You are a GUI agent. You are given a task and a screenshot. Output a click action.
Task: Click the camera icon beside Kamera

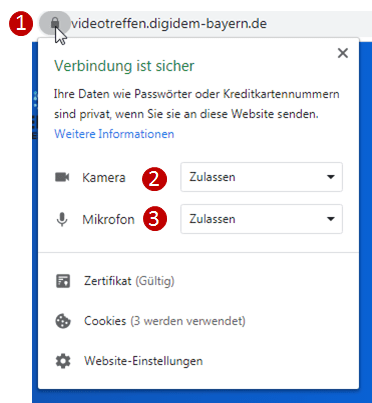[x=62, y=177]
